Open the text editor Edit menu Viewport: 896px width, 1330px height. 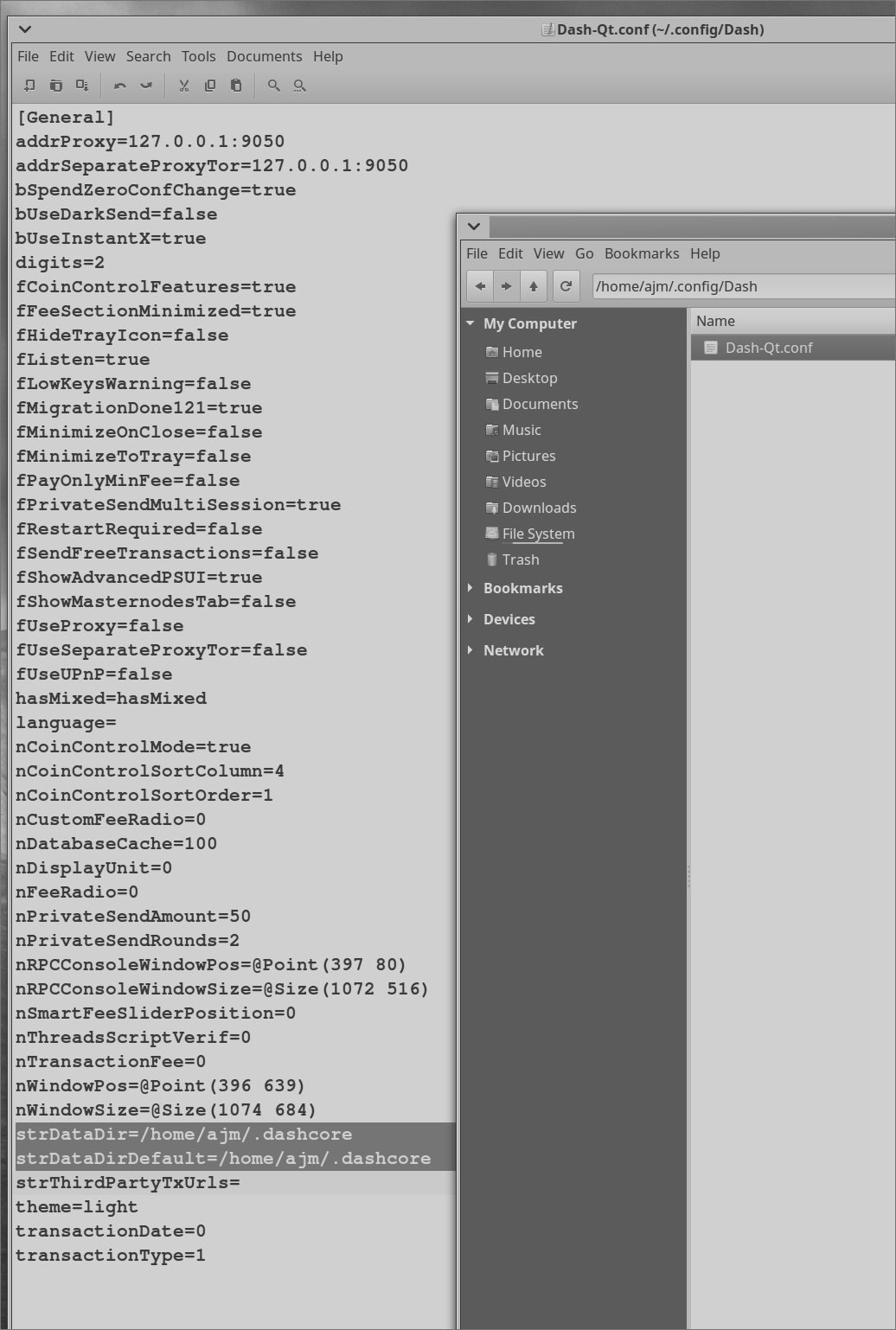click(x=61, y=56)
